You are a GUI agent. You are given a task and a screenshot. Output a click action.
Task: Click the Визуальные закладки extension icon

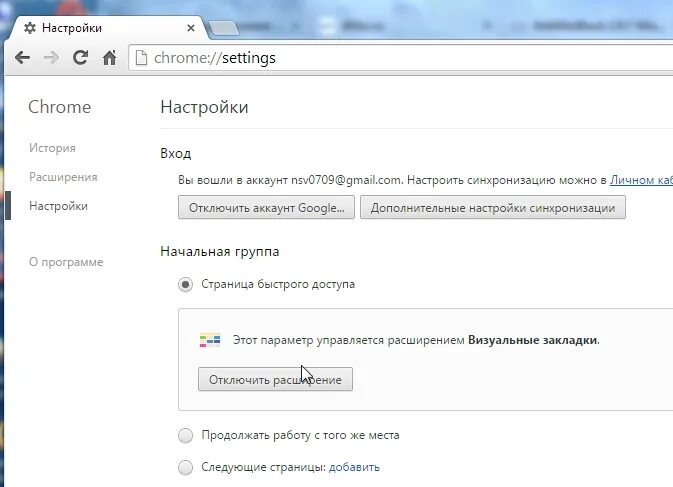tap(210, 340)
